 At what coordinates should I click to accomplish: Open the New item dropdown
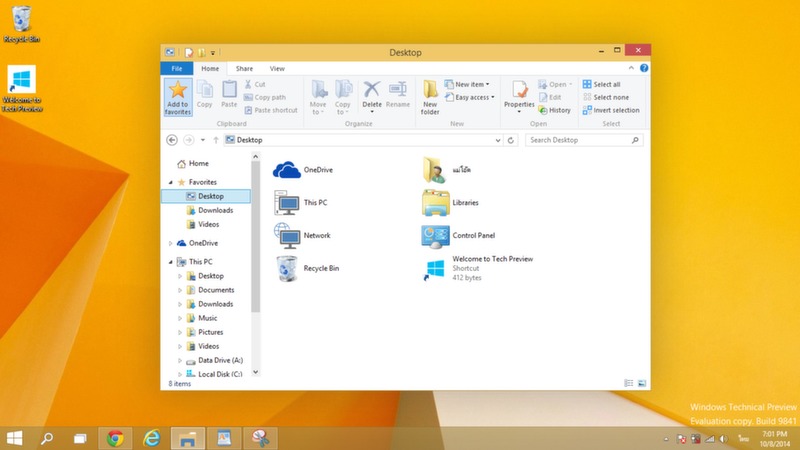pos(467,84)
